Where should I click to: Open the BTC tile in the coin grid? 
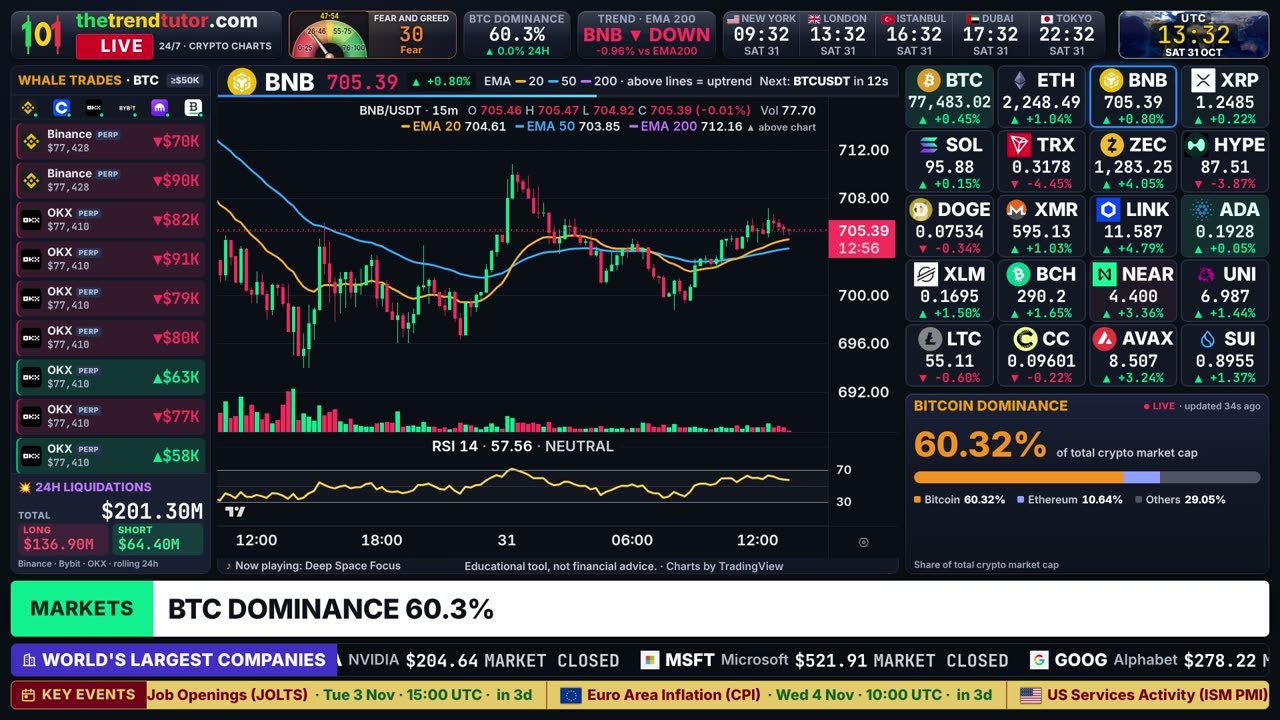coord(949,98)
